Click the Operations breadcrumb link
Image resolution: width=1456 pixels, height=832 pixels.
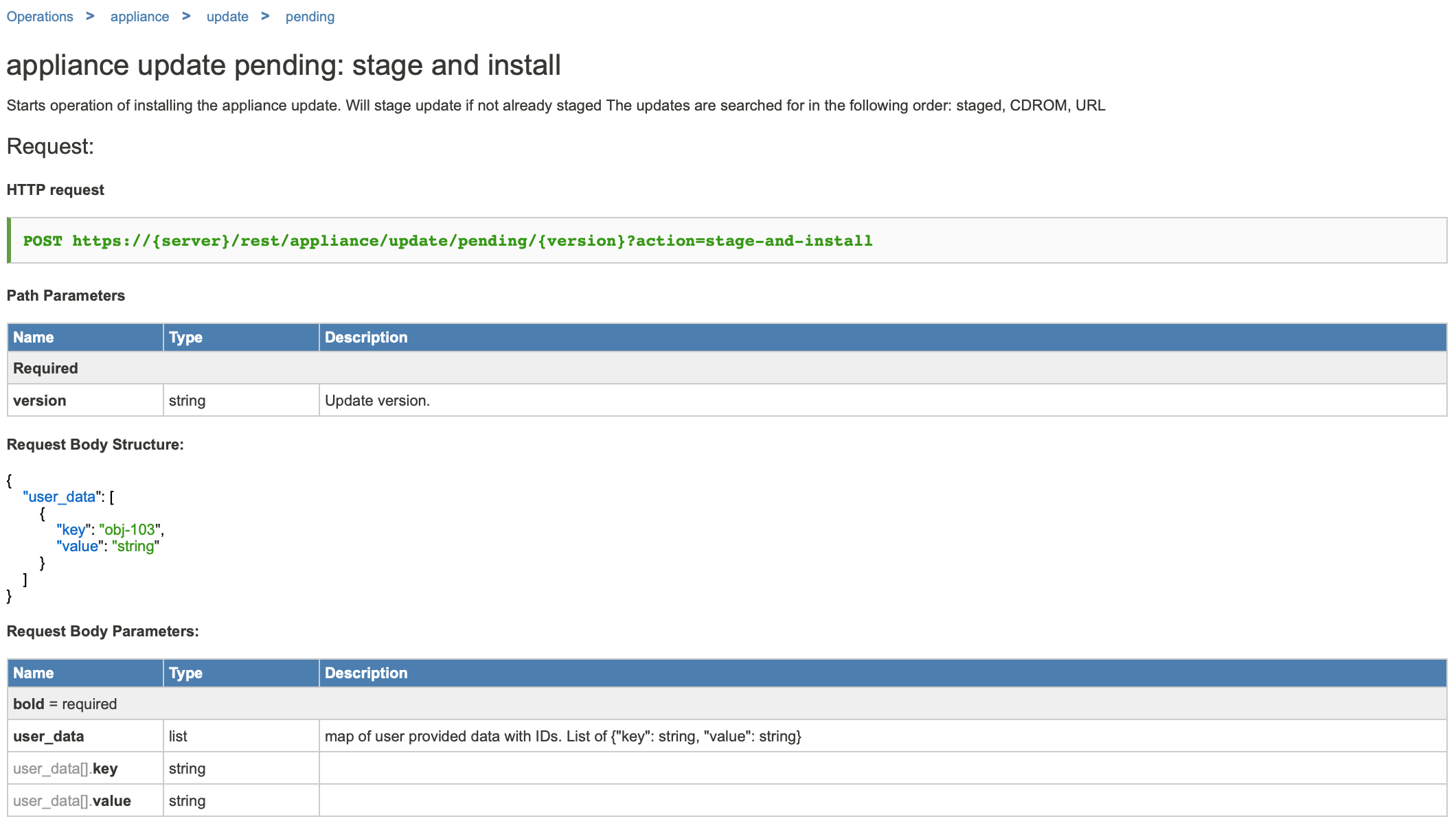(40, 16)
